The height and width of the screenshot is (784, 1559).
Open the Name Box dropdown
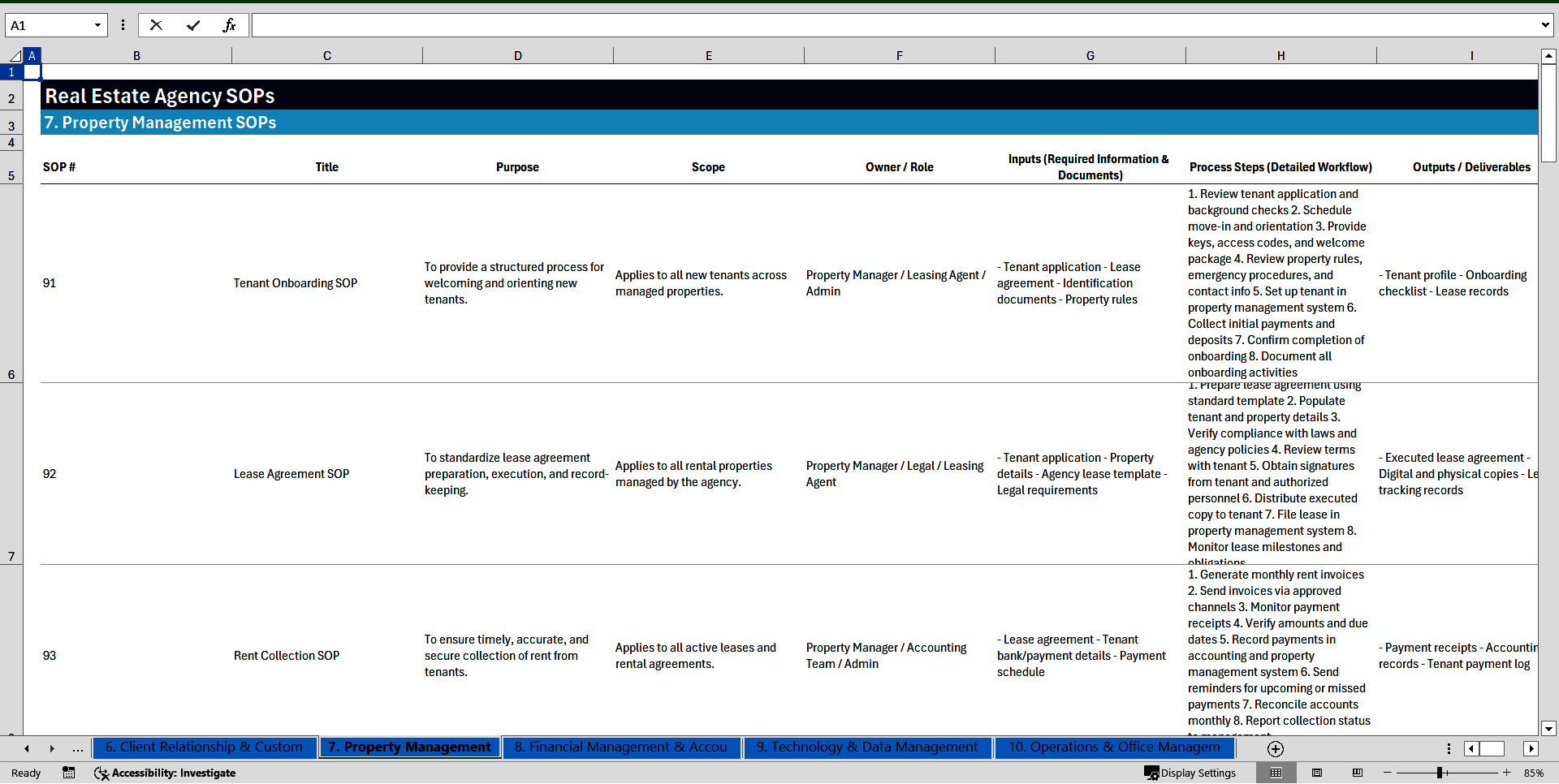(97, 25)
